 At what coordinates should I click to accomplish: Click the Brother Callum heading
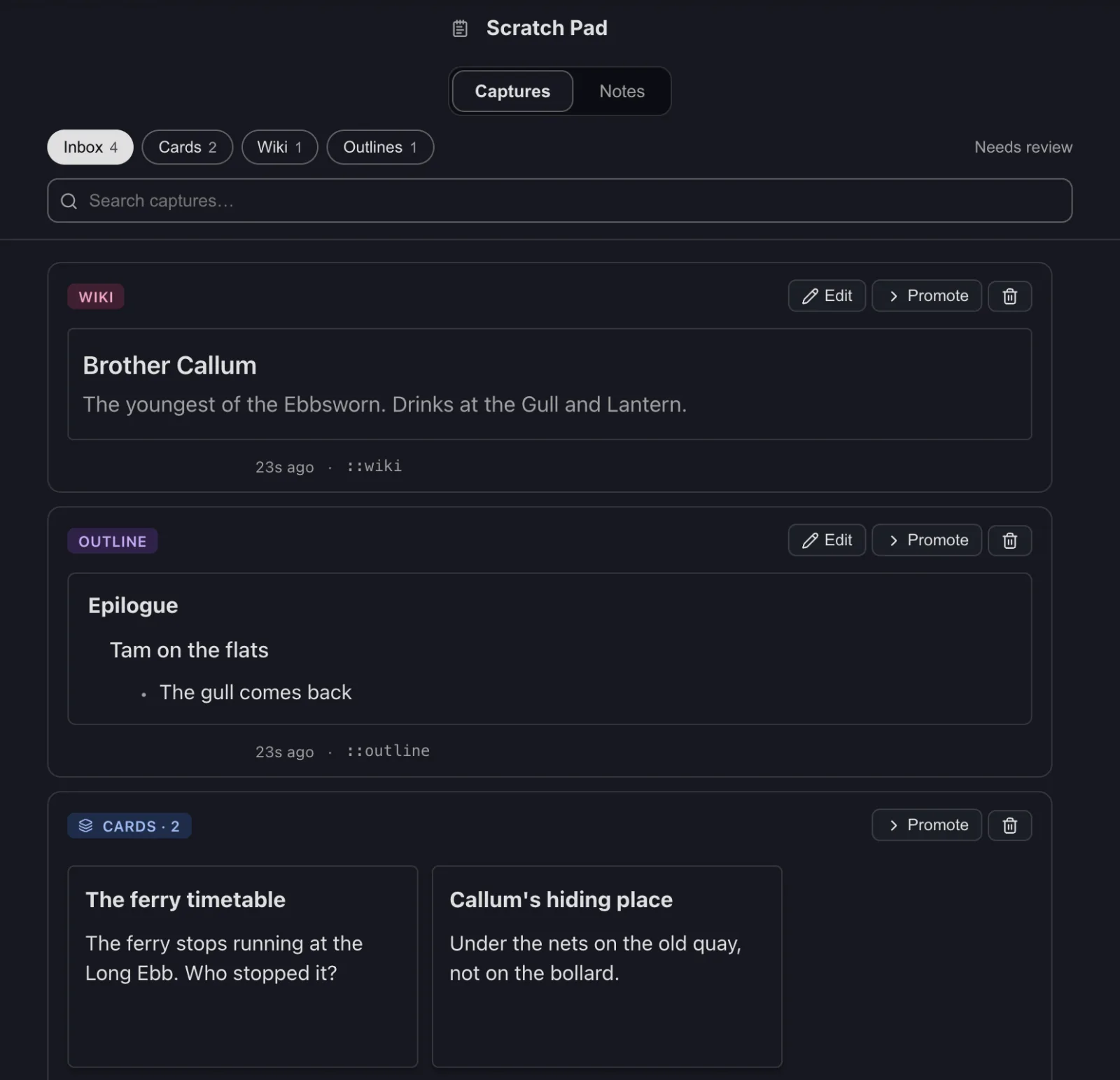point(169,366)
